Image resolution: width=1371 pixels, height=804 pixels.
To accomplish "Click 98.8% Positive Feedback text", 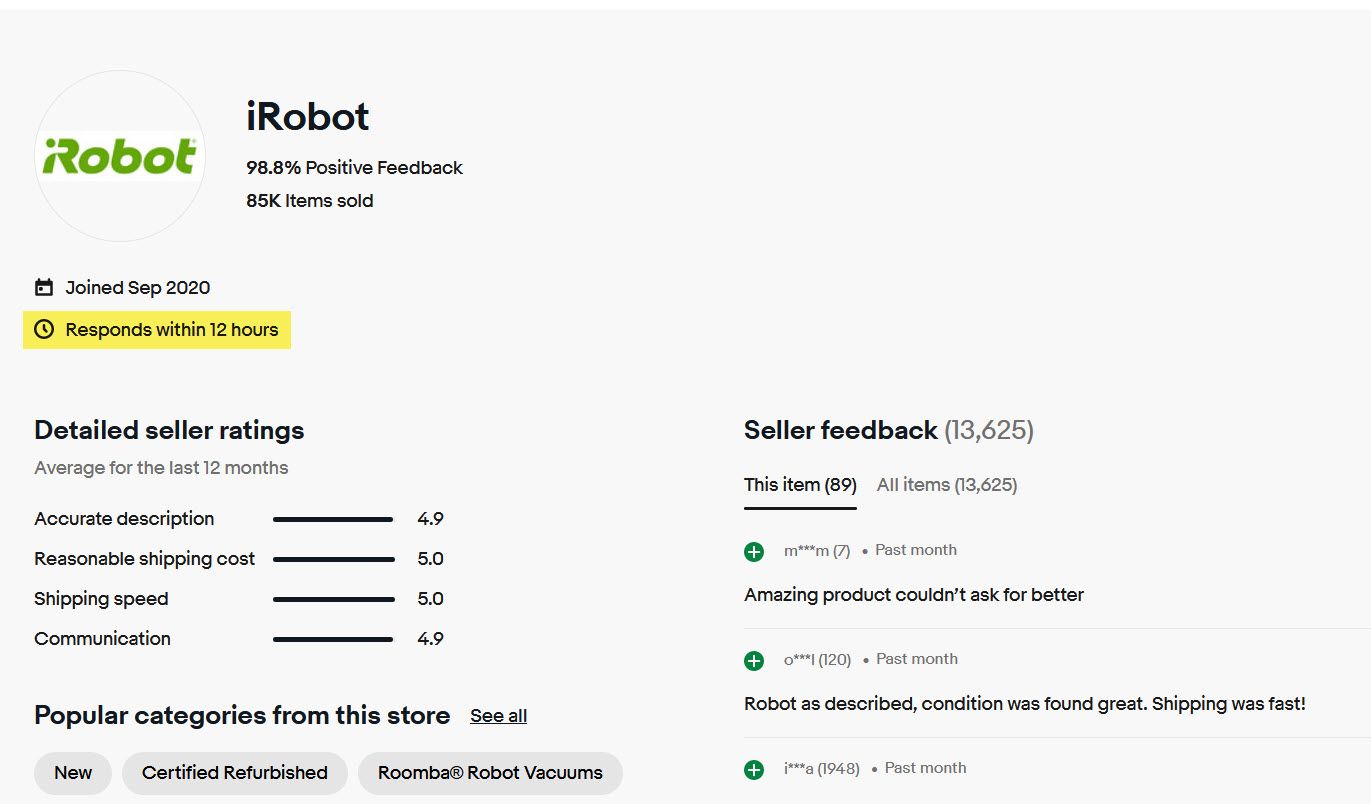I will click(x=354, y=168).
